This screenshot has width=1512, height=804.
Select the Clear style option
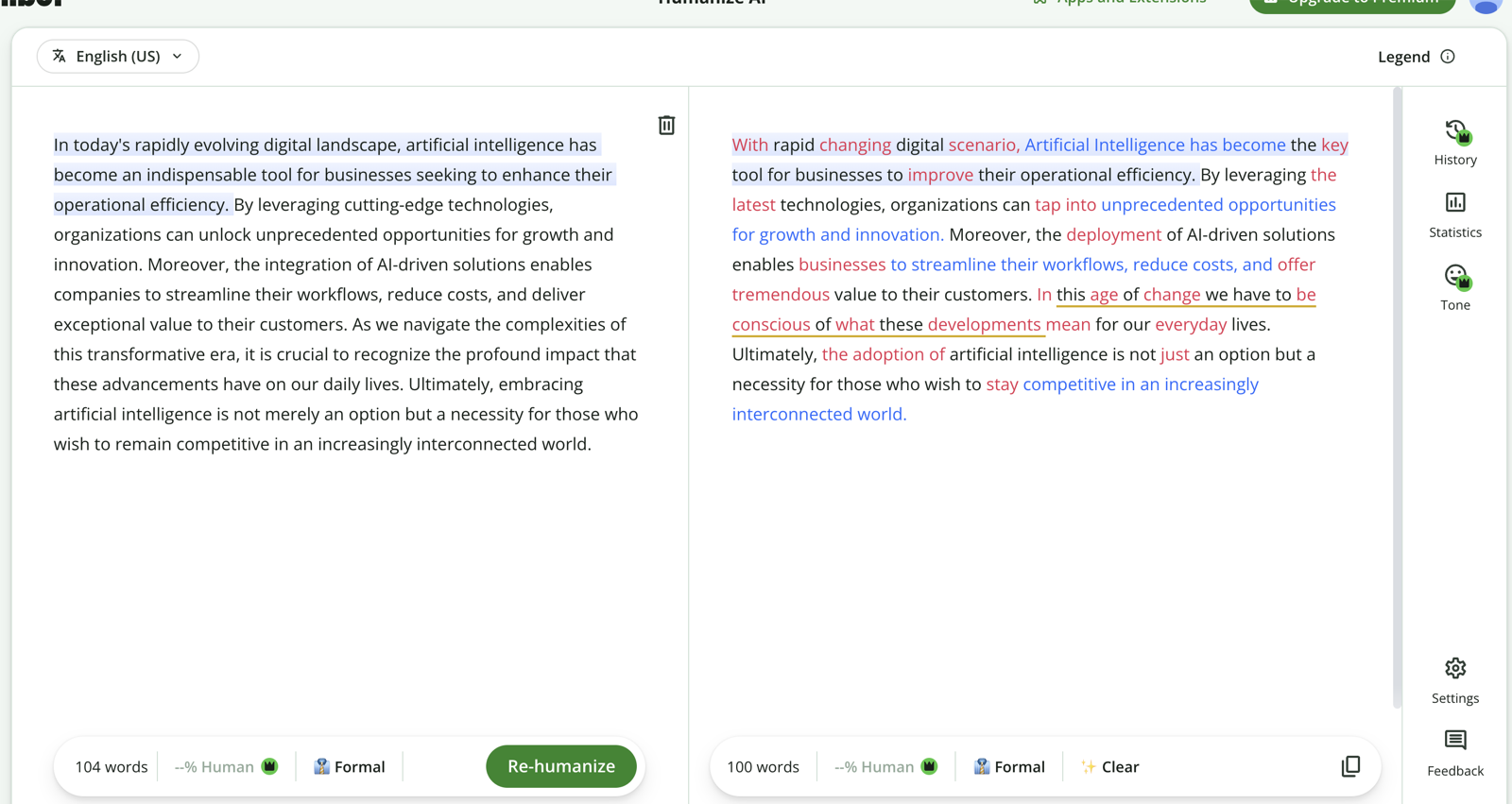pos(1110,766)
